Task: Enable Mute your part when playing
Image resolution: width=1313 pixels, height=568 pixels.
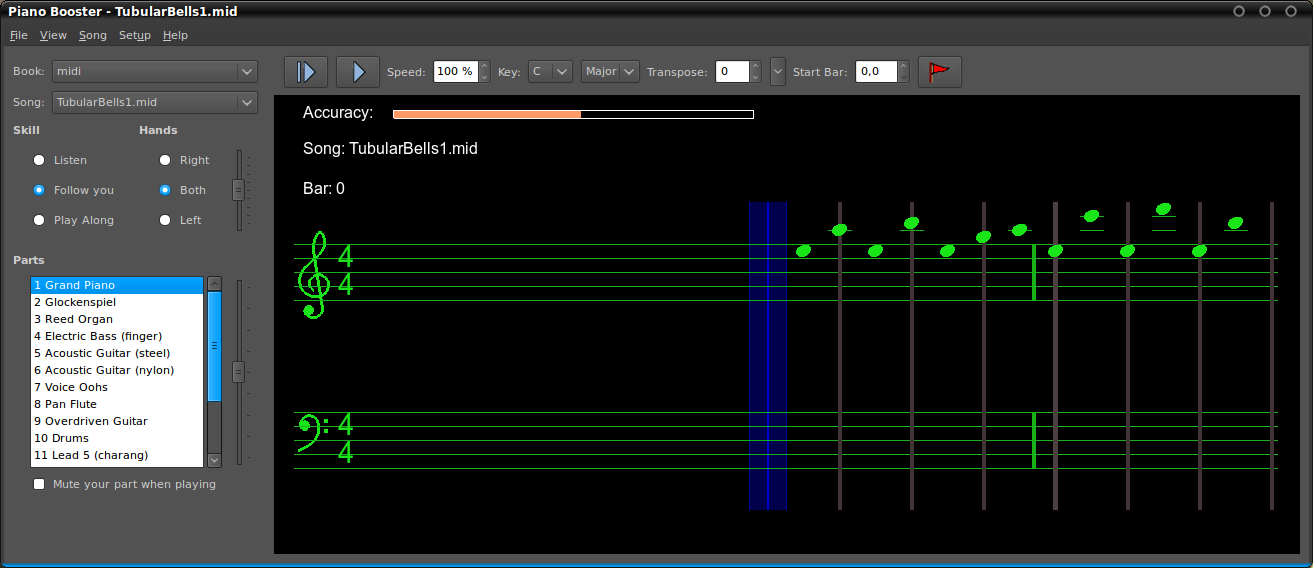Action: tap(39, 484)
